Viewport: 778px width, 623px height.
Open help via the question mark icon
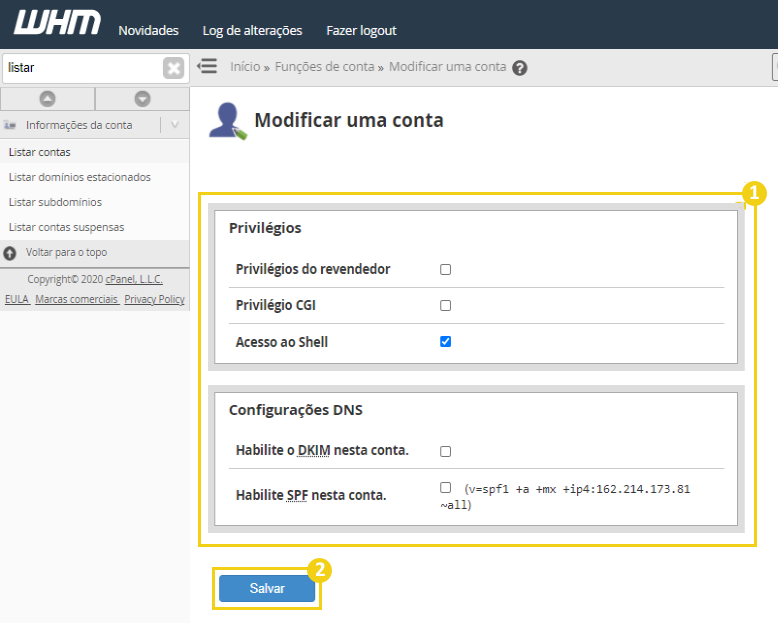(519, 68)
